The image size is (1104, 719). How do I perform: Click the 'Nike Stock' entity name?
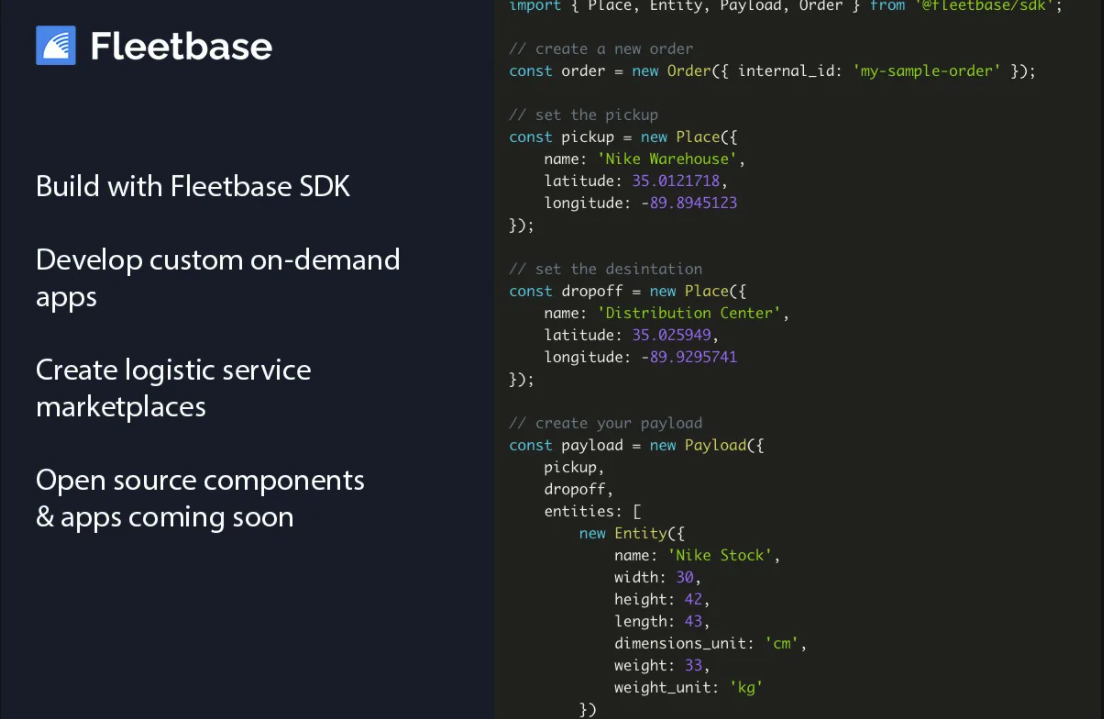(x=721, y=555)
